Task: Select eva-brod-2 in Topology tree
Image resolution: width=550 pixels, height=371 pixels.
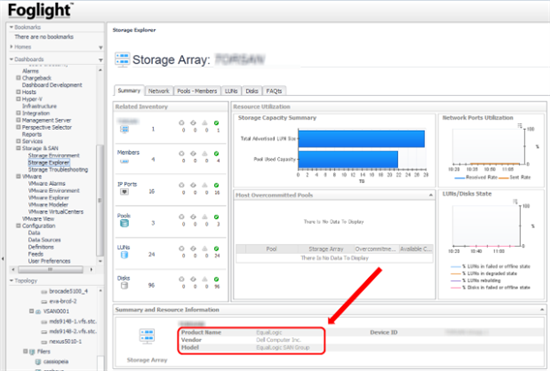Action: (x=63, y=301)
